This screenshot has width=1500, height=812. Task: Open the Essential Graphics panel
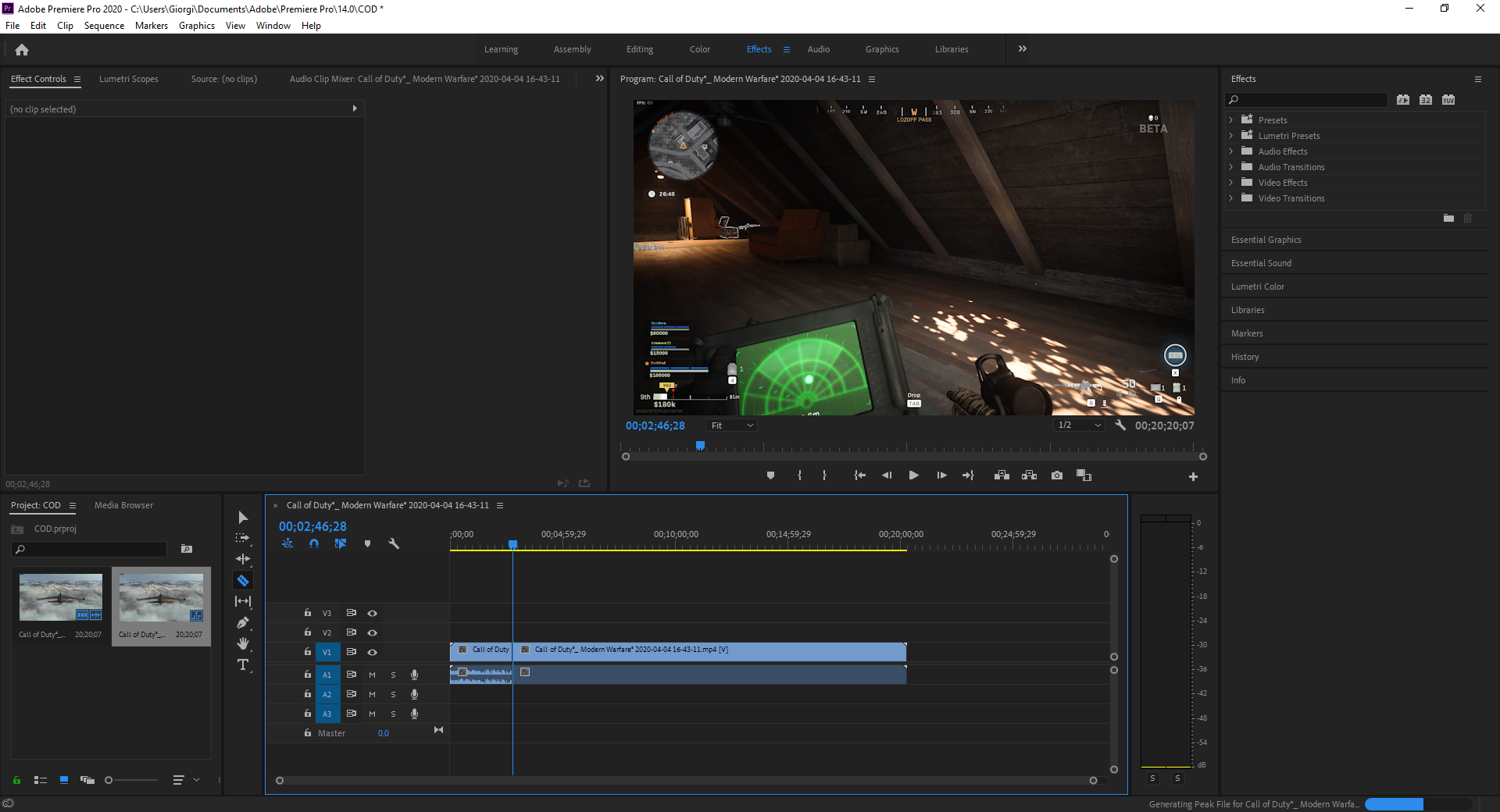[1266, 240]
